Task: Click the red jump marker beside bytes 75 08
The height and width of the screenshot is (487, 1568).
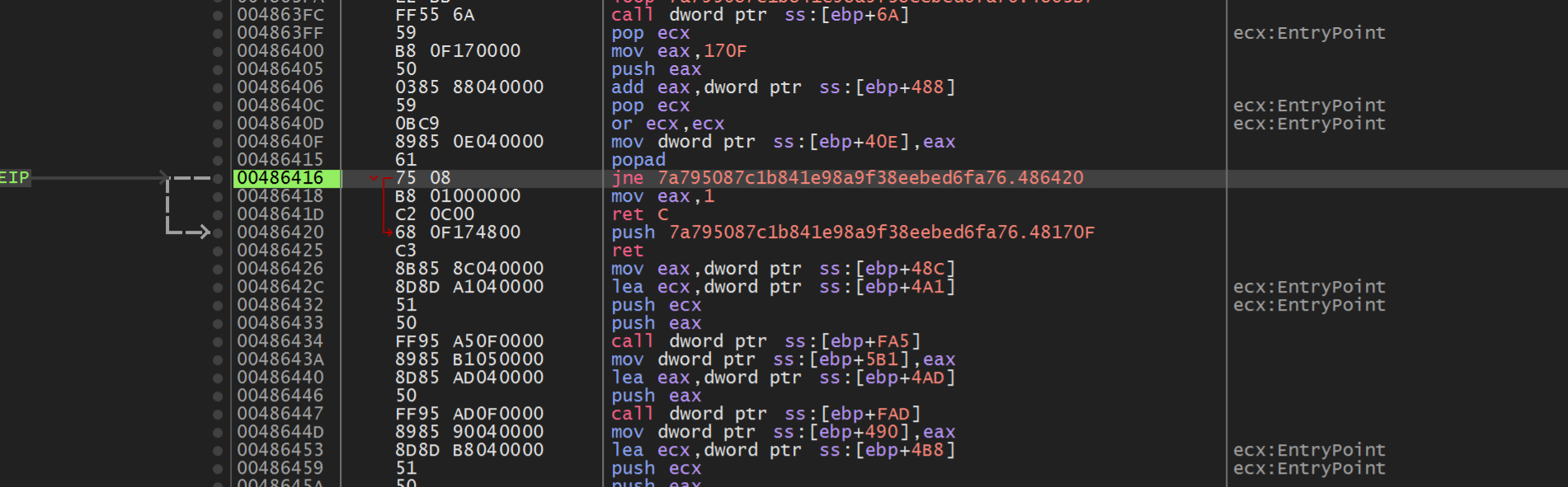Action: click(x=375, y=178)
